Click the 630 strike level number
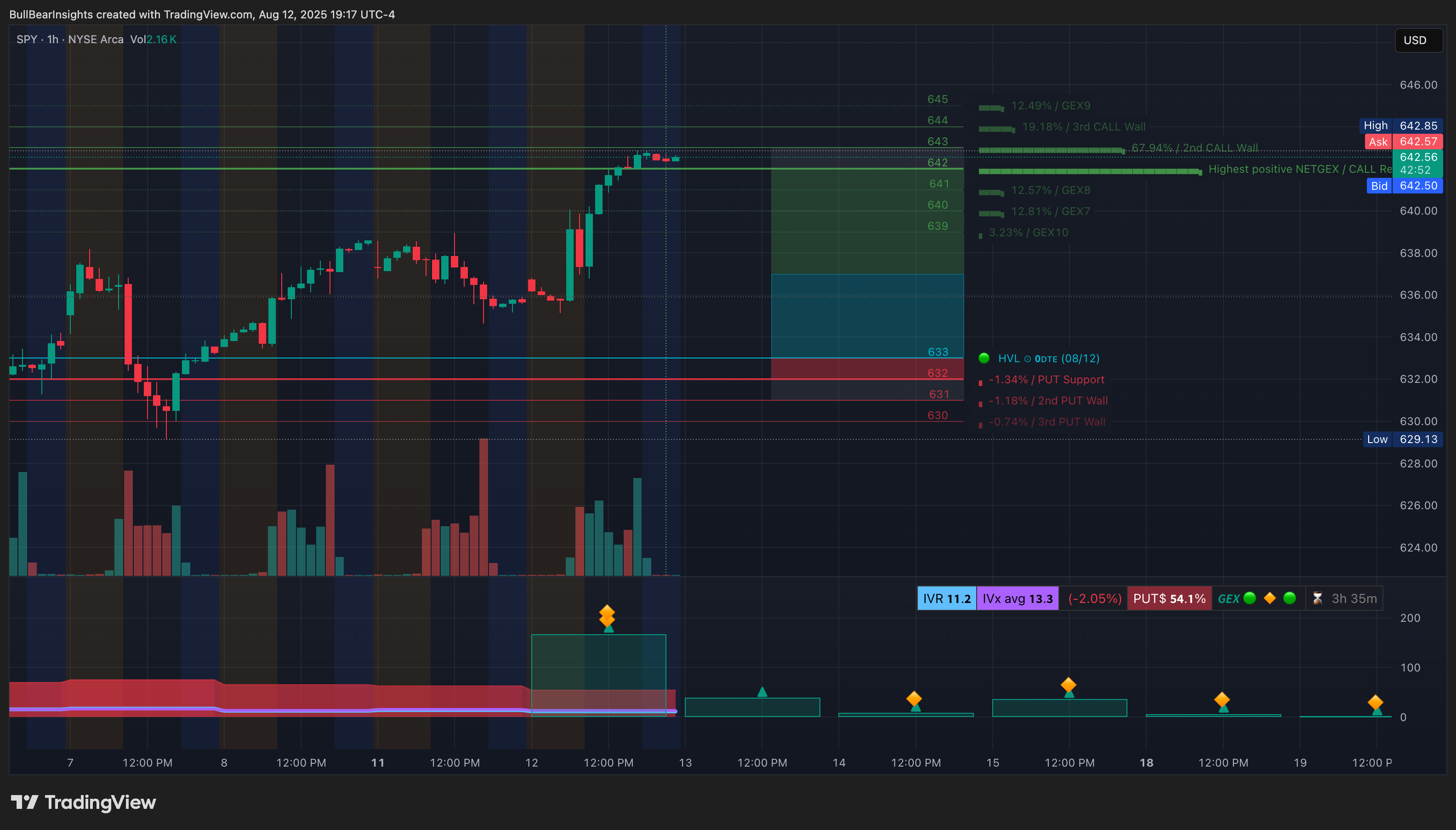Viewport: 1456px width, 830px height. (x=938, y=415)
